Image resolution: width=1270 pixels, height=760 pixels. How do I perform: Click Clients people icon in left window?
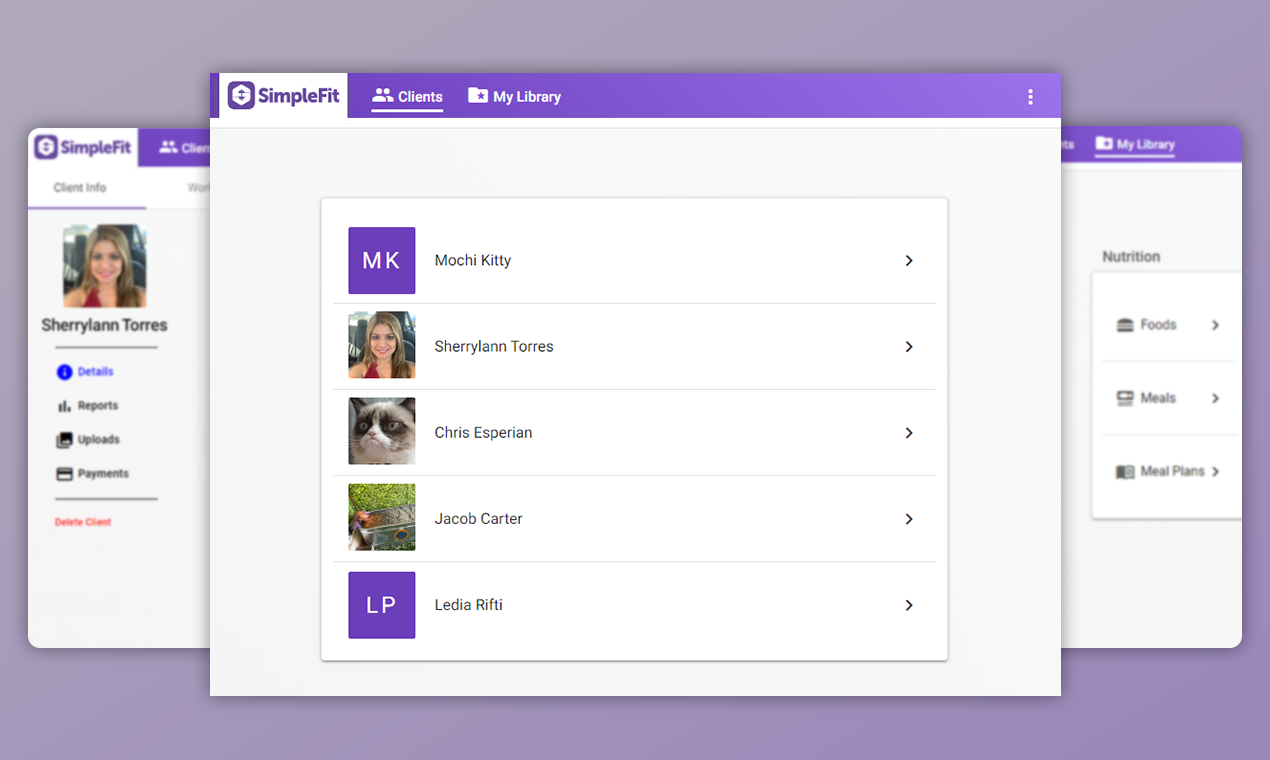(168, 147)
